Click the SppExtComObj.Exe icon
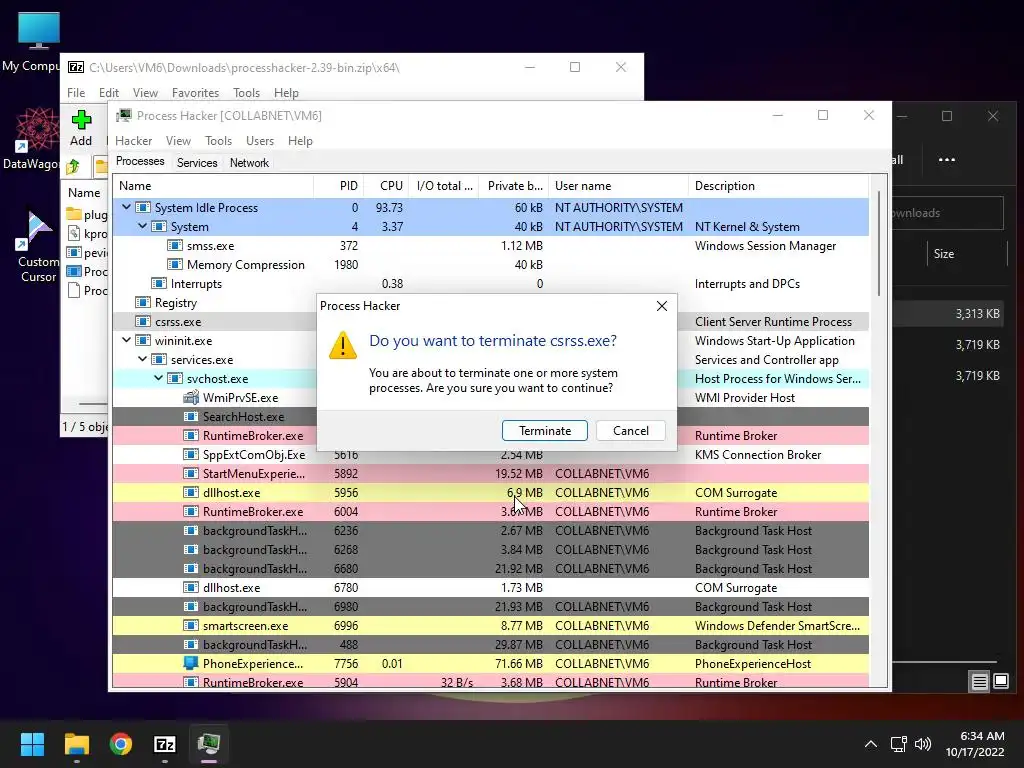This screenshot has height=768, width=1024. (x=191, y=455)
